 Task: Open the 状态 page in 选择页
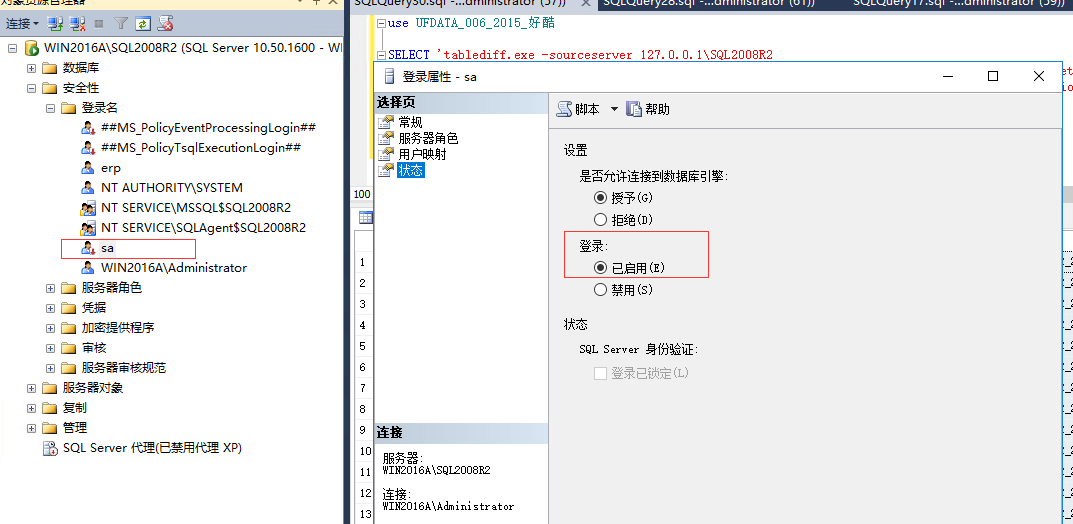pos(411,170)
